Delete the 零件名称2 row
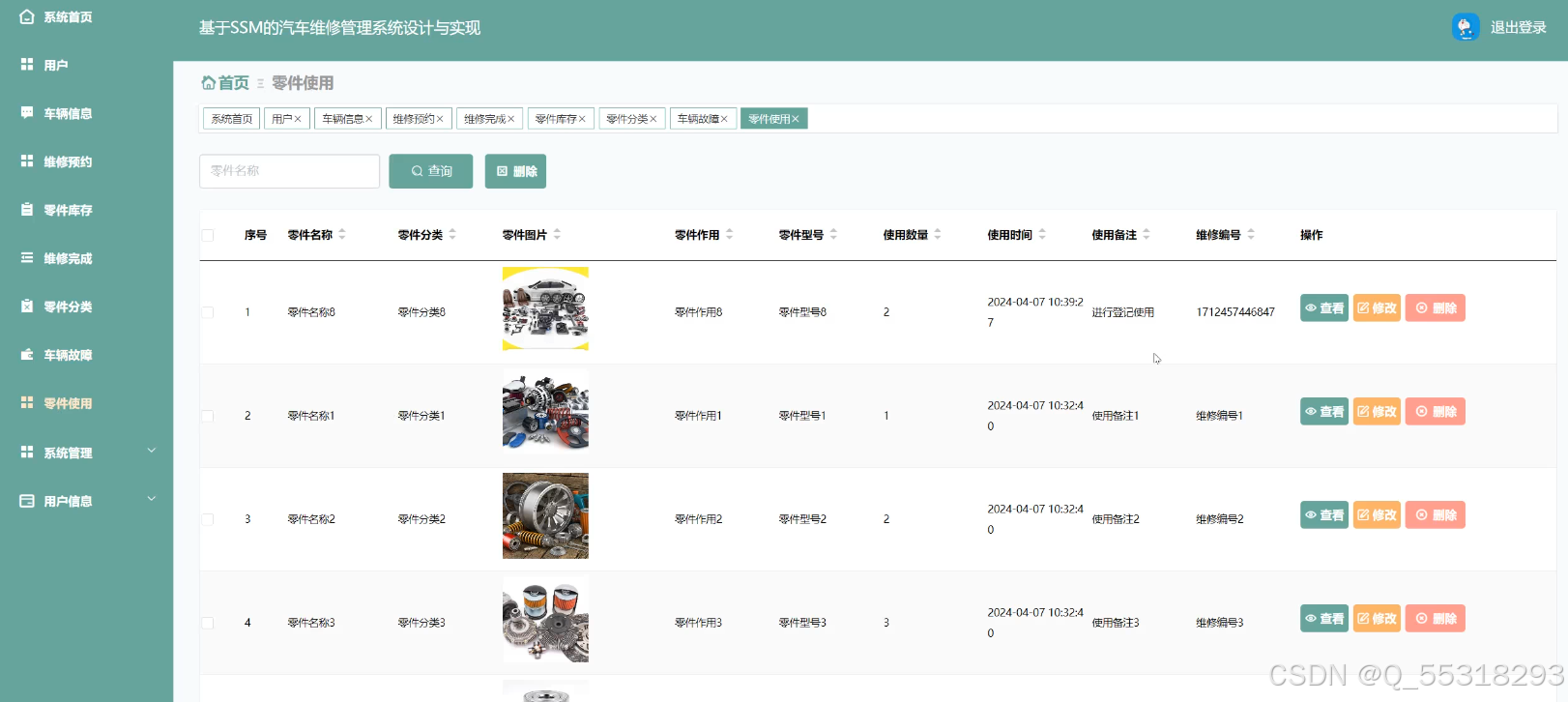The image size is (1568, 702). click(1436, 515)
